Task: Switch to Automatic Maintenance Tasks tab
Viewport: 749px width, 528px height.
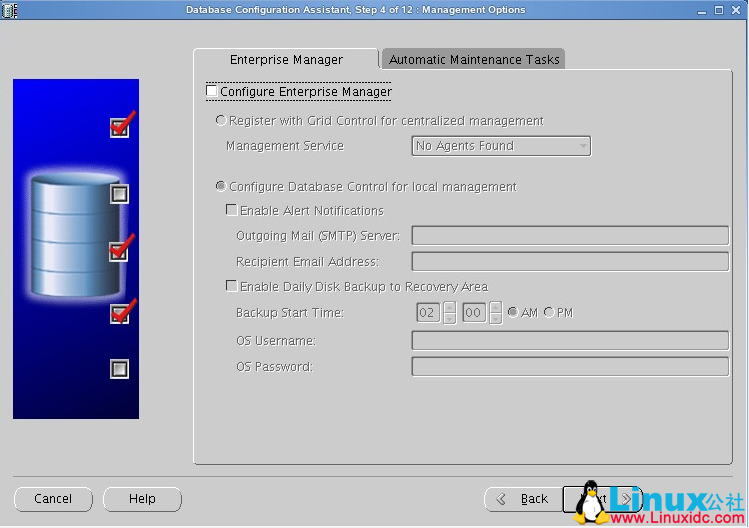Action: pyautogui.click(x=474, y=60)
